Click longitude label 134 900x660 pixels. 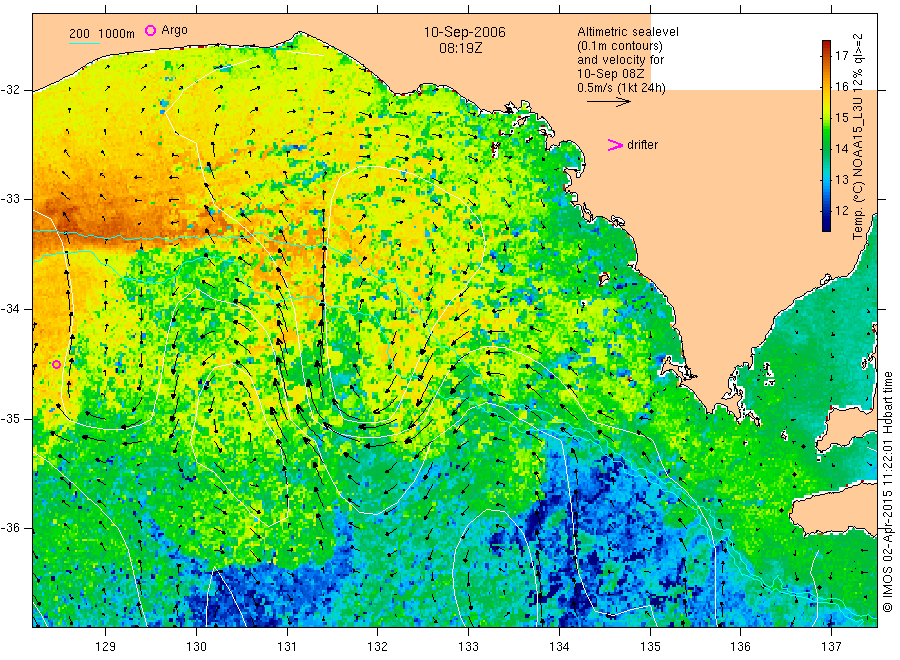pyautogui.click(x=559, y=647)
